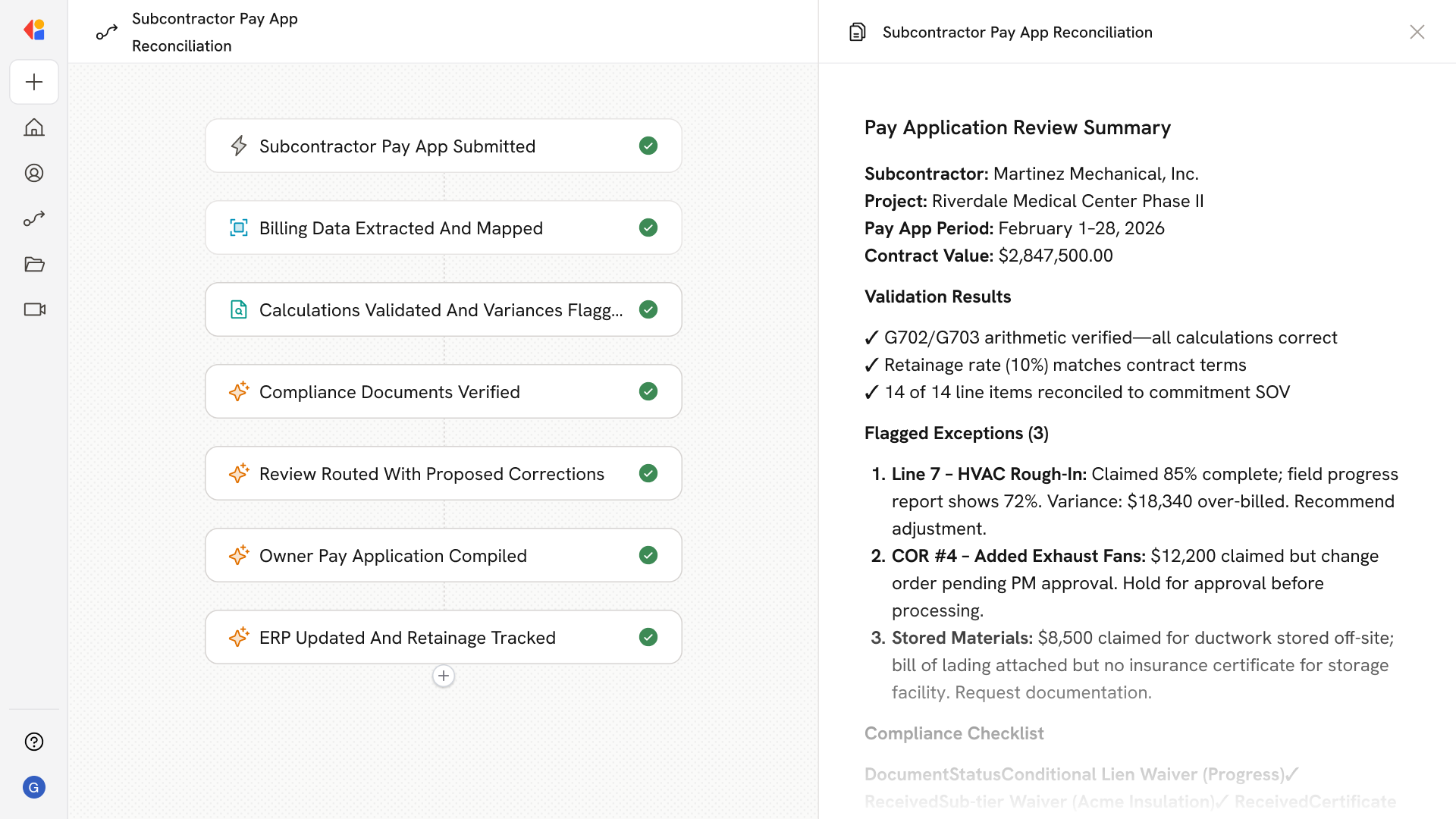Image resolution: width=1456 pixels, height=819 pixels.
Task: Open the folder icon in sidebar
Action: [x=34, y=264]
